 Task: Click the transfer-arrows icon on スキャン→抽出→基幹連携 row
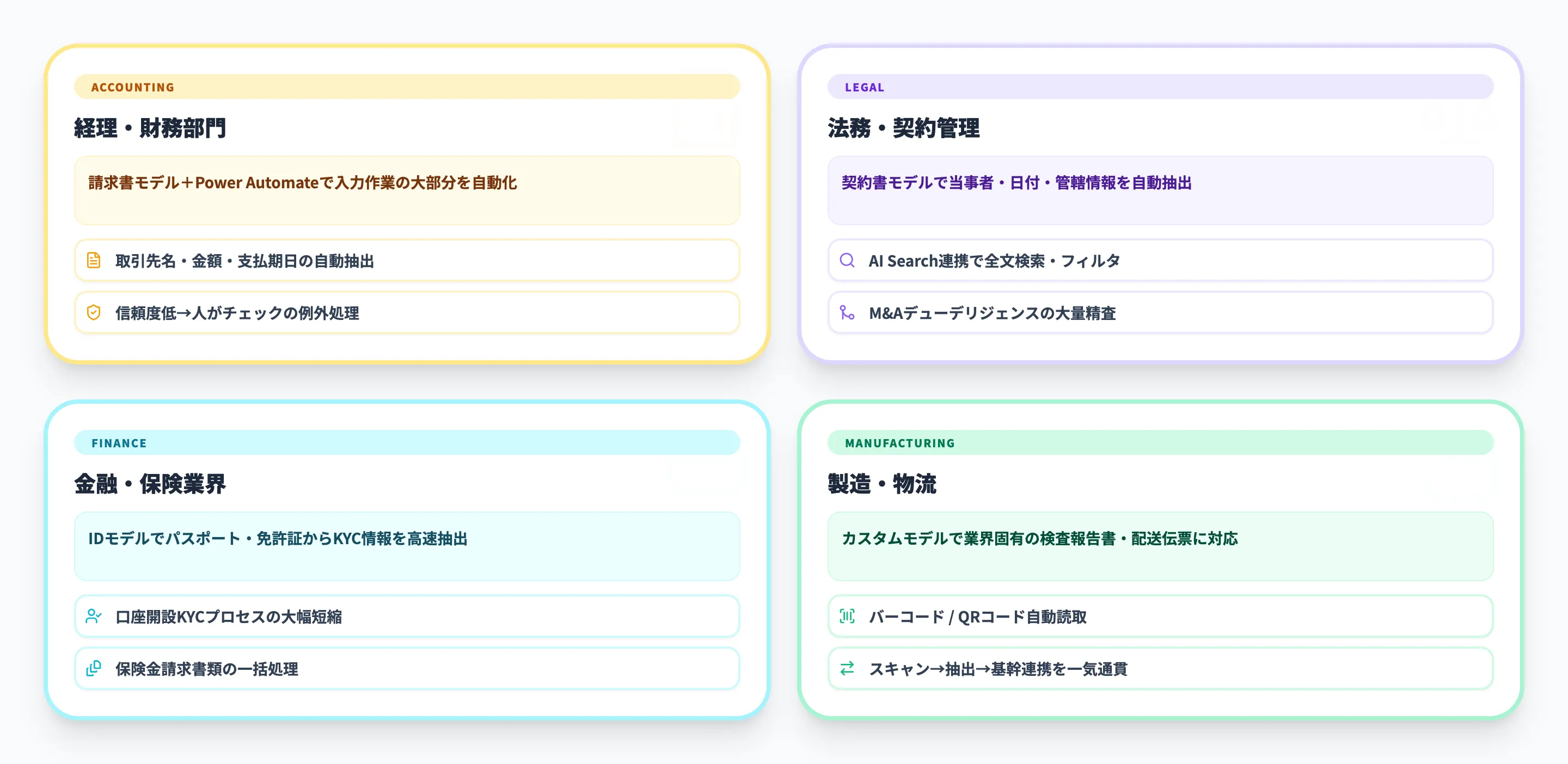click(x=847, y=668)
